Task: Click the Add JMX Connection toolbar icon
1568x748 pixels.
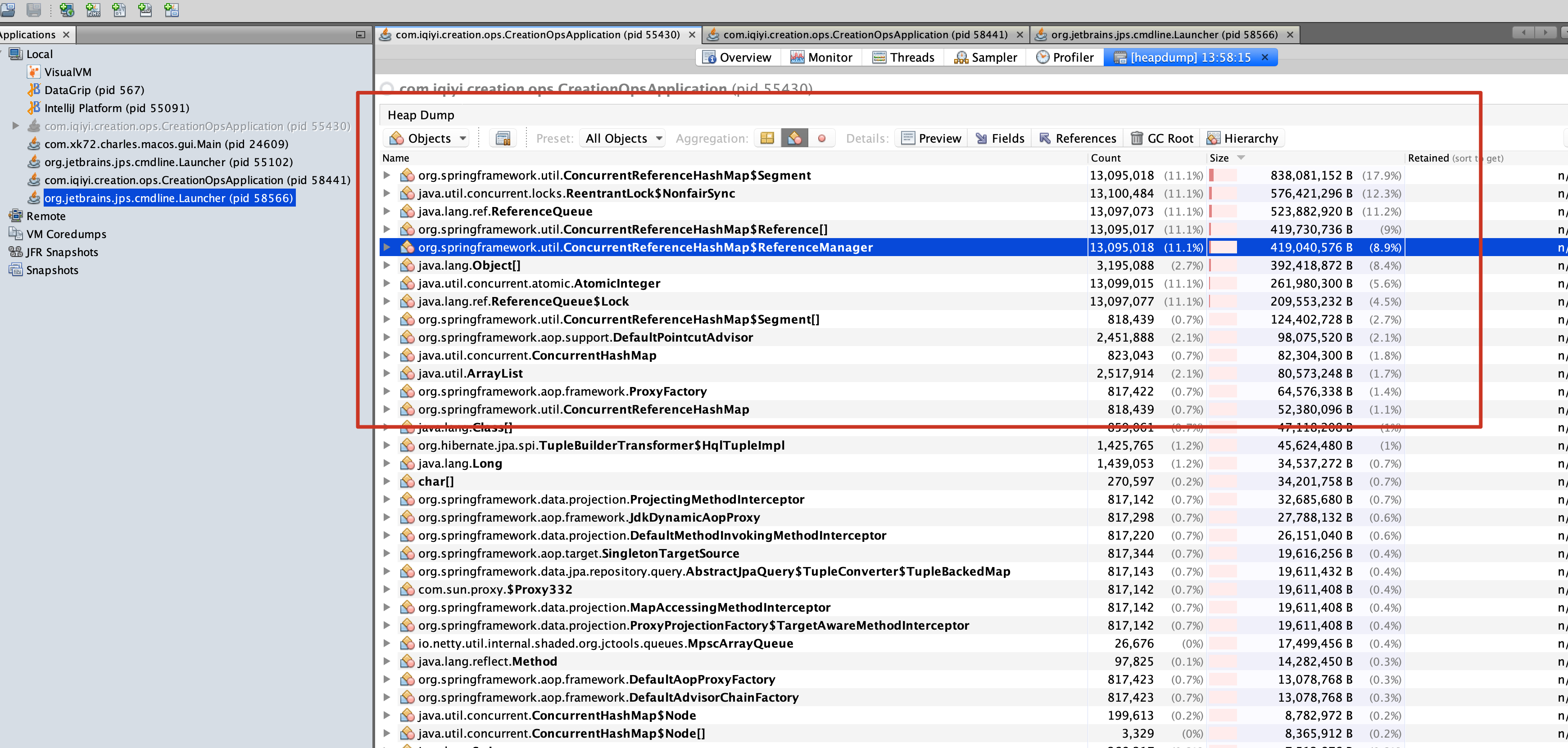Action: click(93, 10)
